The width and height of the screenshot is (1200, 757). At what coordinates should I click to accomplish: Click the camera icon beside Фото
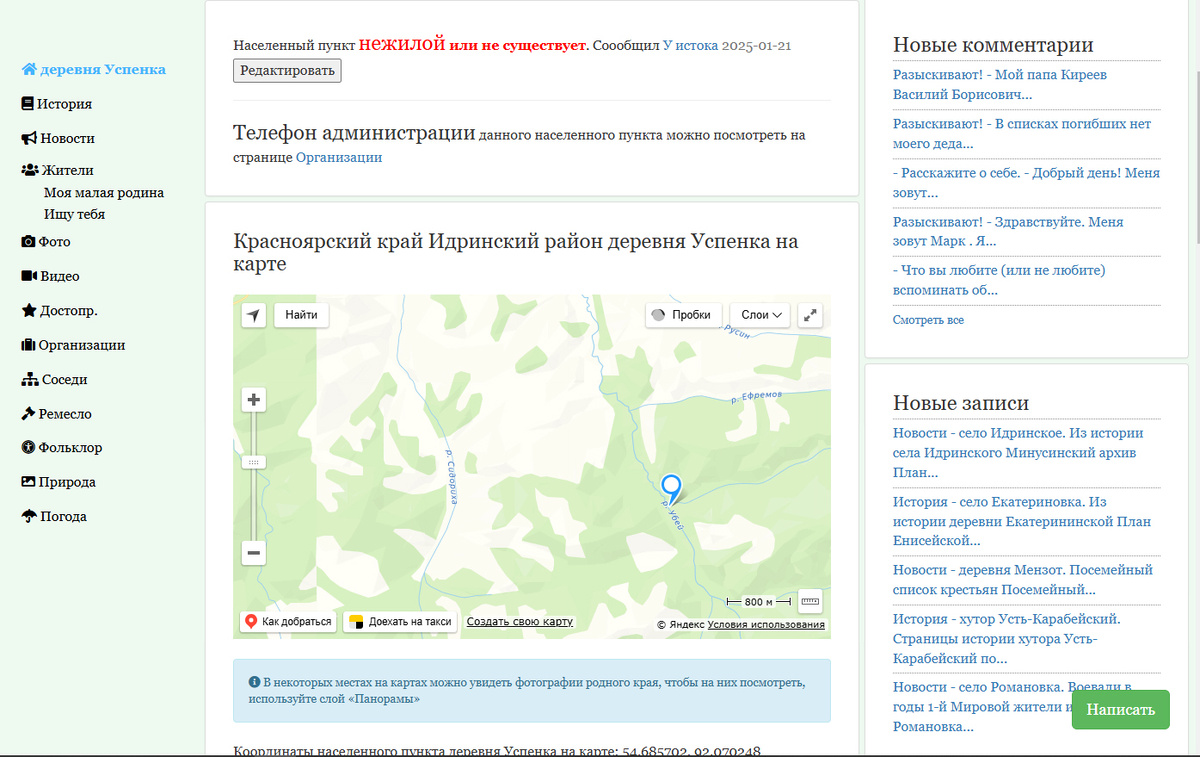28,242
